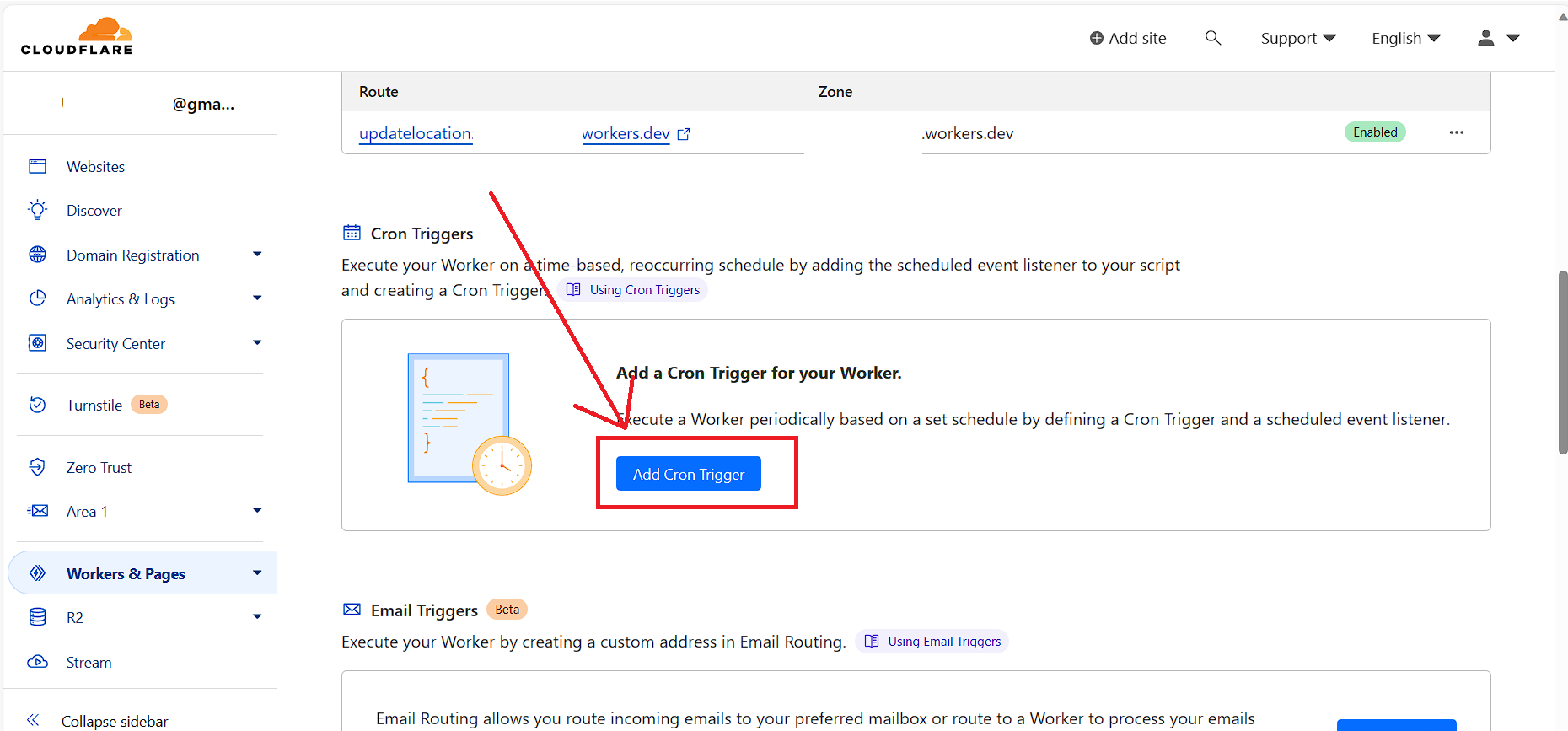Click 'Add a Cron Trigger for your Worker.' text

pos(759,373)
